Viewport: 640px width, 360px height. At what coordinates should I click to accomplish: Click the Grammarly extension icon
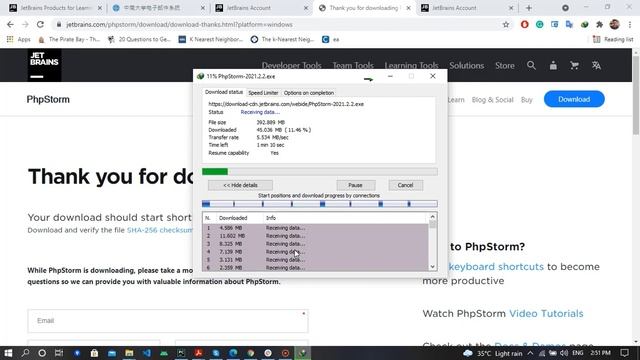tap(540, 24)
